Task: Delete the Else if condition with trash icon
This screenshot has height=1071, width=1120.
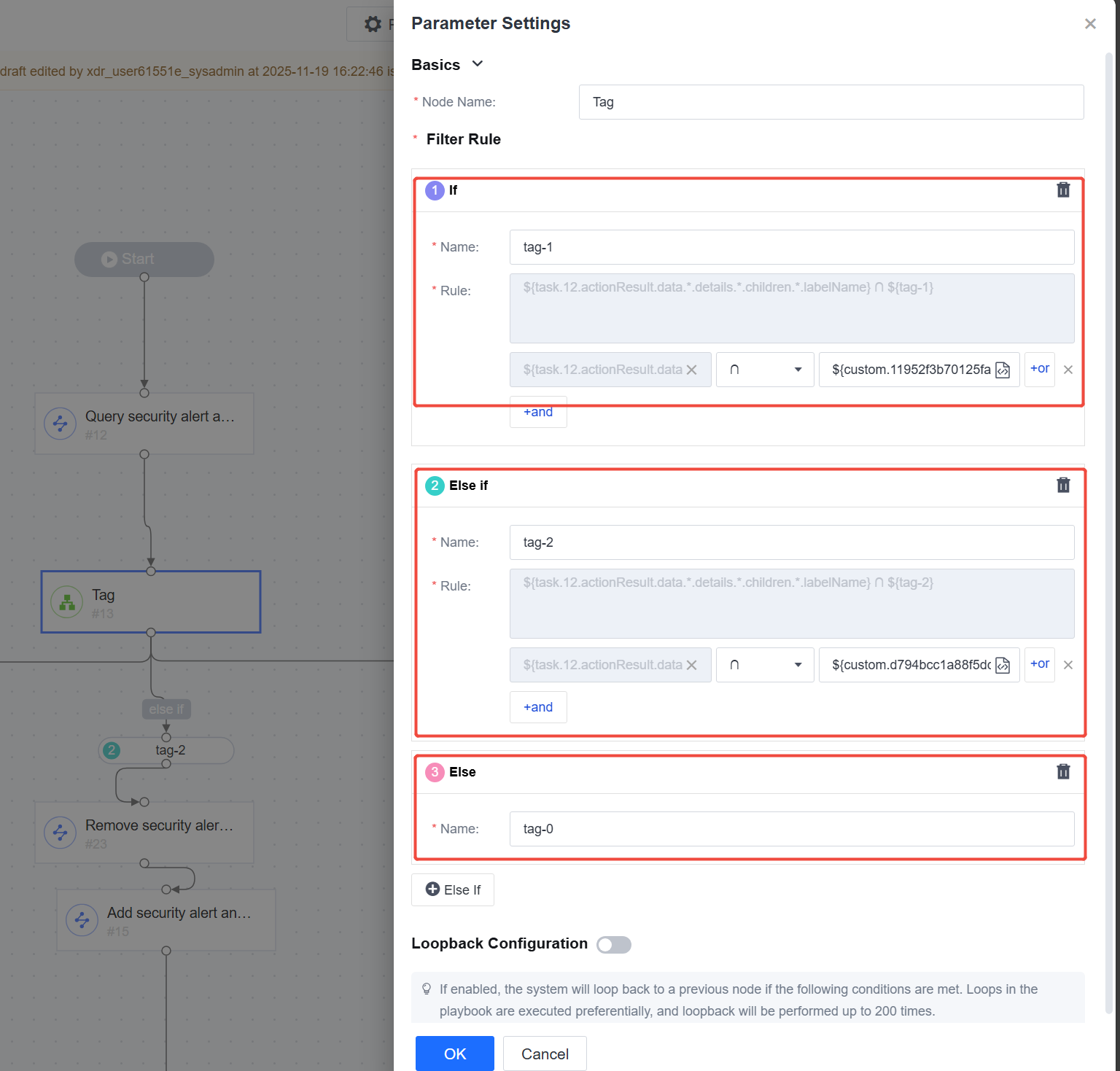Action: (x=1063, y=485)
